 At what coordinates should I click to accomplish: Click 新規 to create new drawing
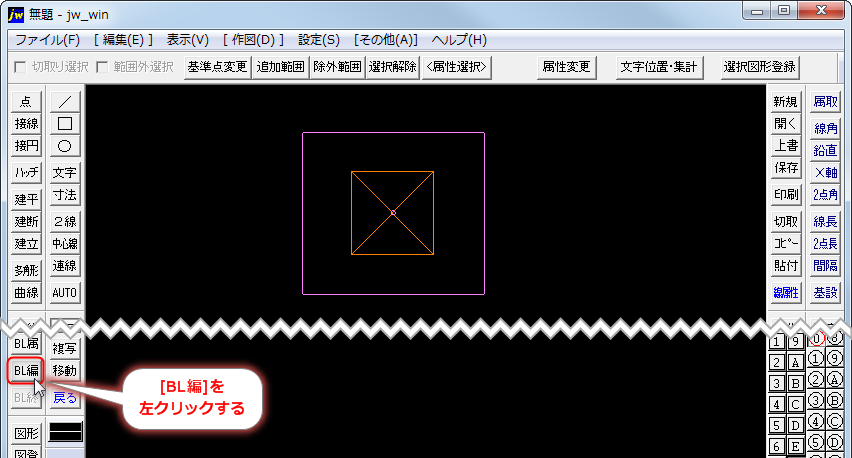click(x=786, y=102)
